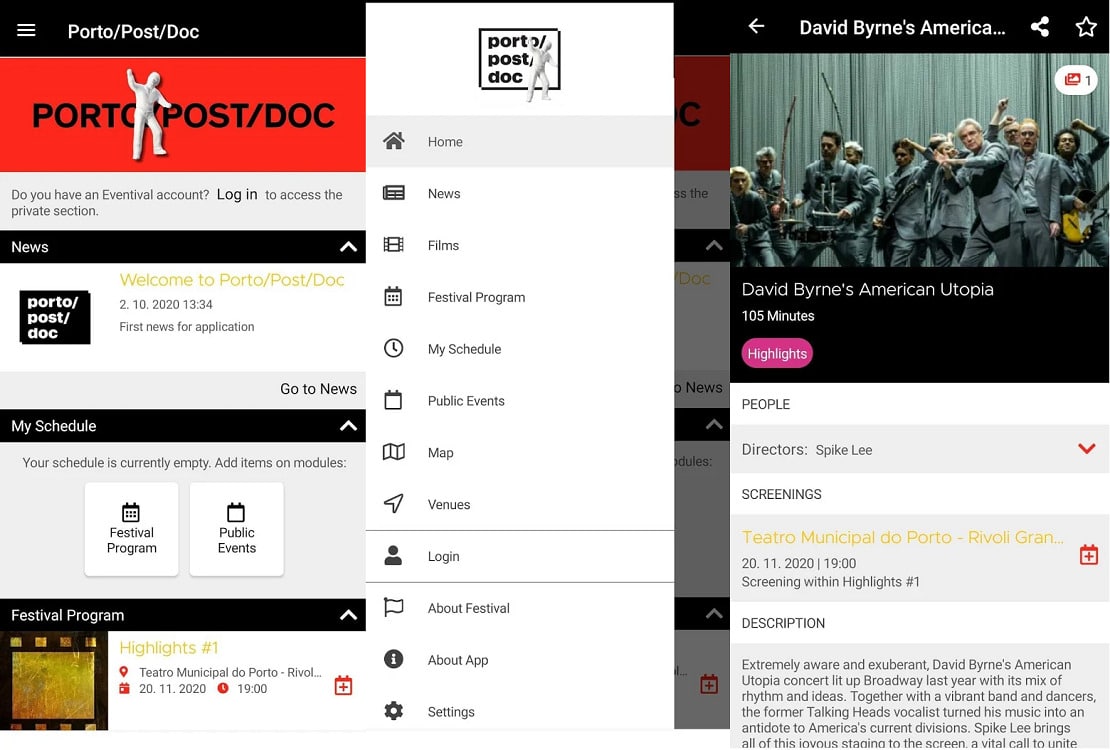Viewport: 1110px width, 750px height.
Task: Collapse the Festival Program section
Action: tap(348, 615)
